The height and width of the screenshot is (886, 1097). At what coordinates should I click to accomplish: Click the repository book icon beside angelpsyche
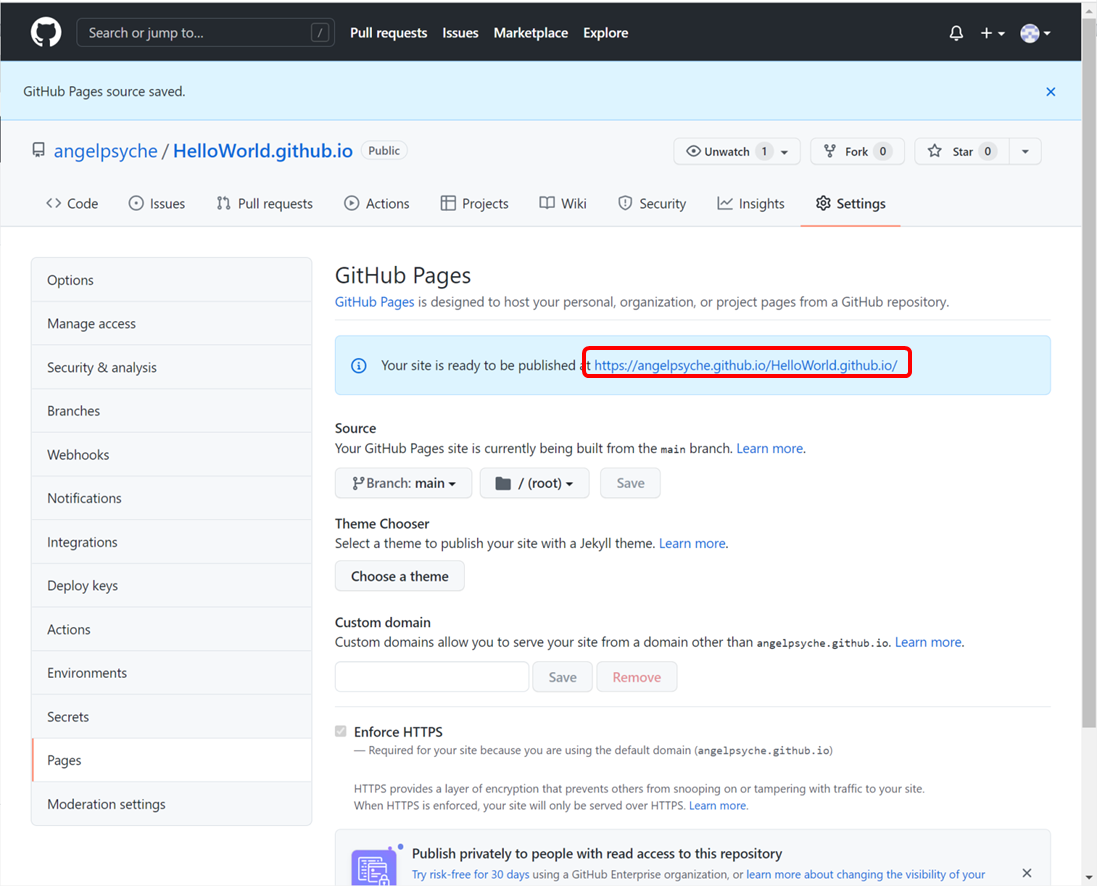click(x=38, y=150)
